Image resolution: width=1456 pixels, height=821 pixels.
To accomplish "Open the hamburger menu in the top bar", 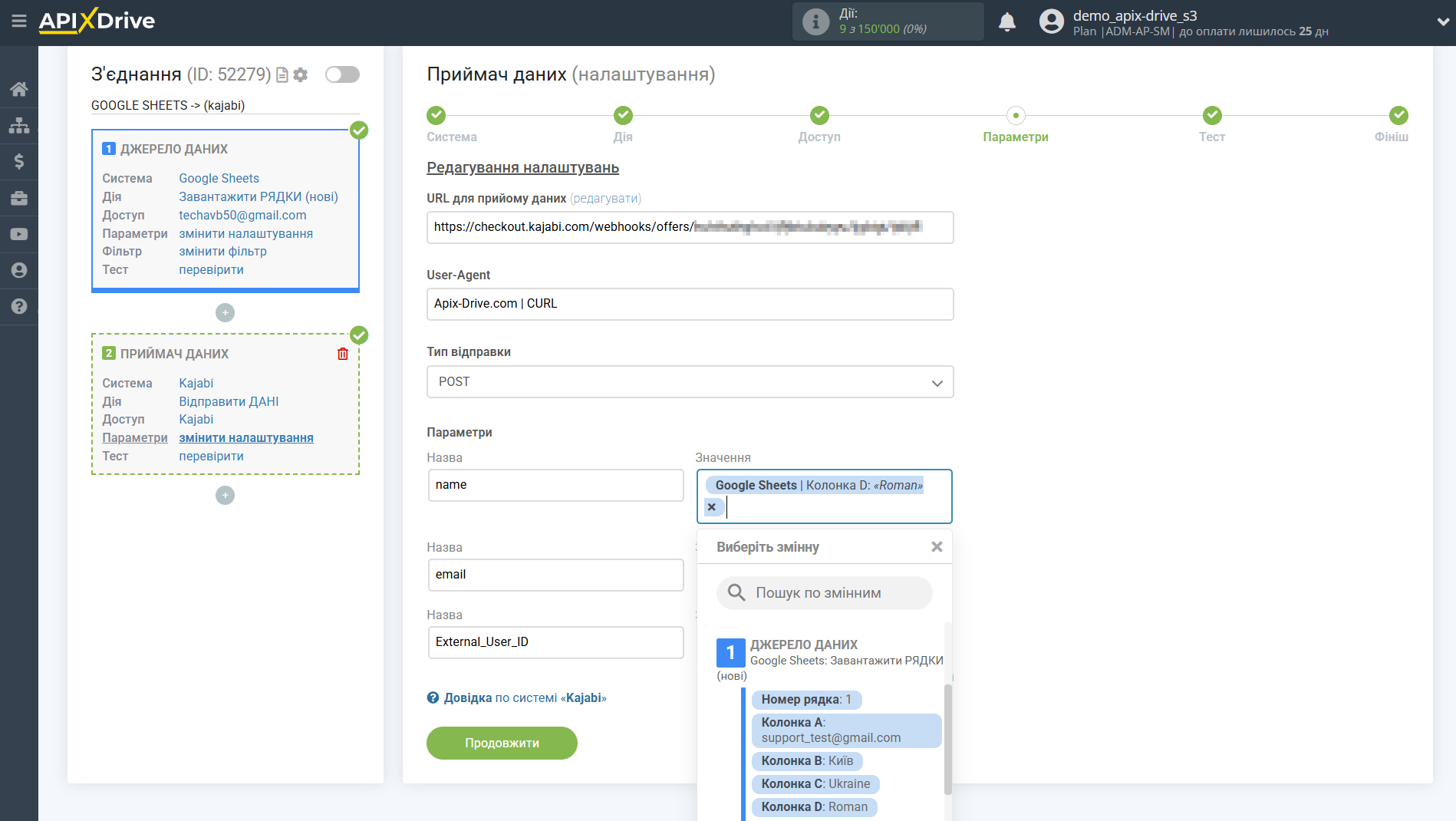I will [18, 21].
